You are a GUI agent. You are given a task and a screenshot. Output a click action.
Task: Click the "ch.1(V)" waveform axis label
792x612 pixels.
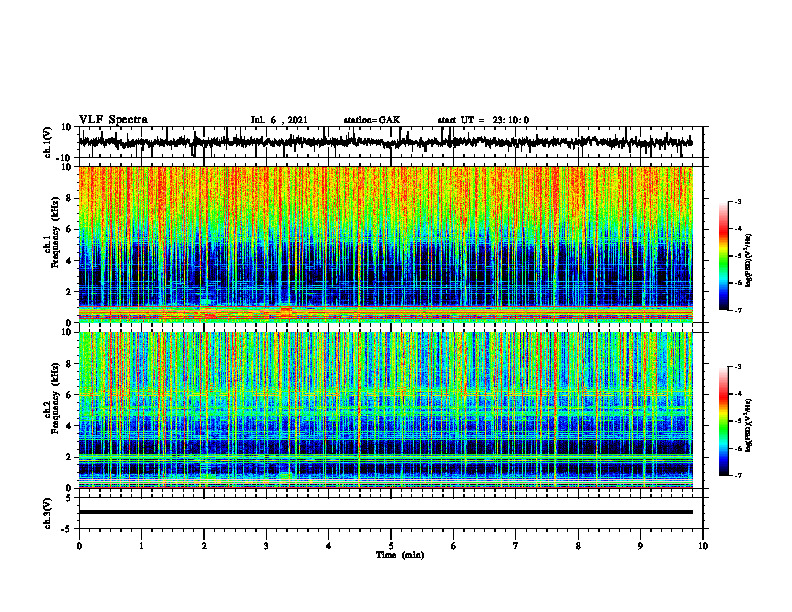point(47,142)
